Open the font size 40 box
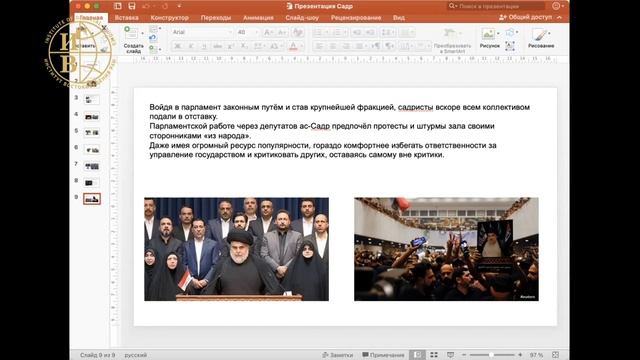 246,32
